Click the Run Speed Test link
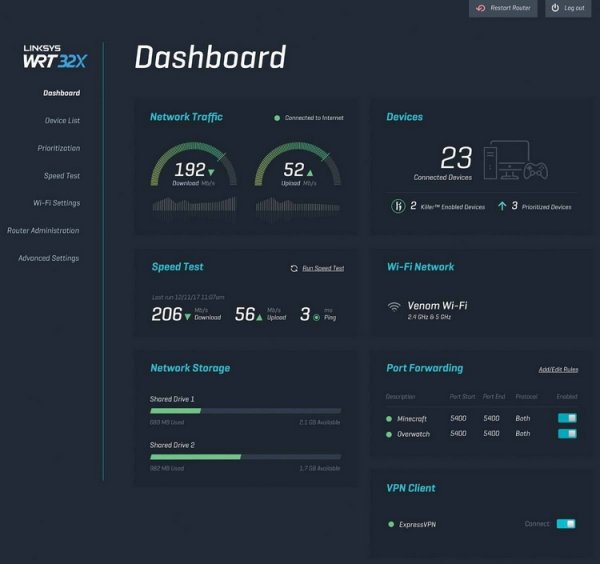This screenshot has width=600, height=564. (x=323, y=268)
